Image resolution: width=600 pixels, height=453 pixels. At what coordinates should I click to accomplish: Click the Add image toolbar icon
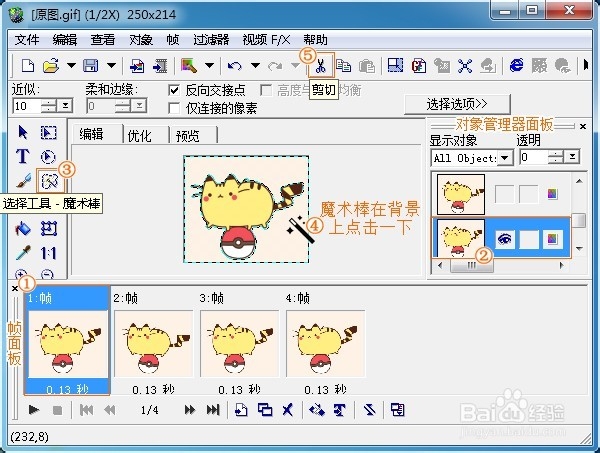pyautogui.click(x=137, y=66)
